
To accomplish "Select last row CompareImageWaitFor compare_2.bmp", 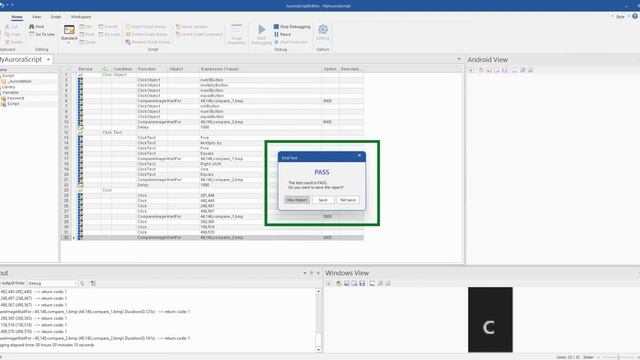I will (x=212, y=238).
